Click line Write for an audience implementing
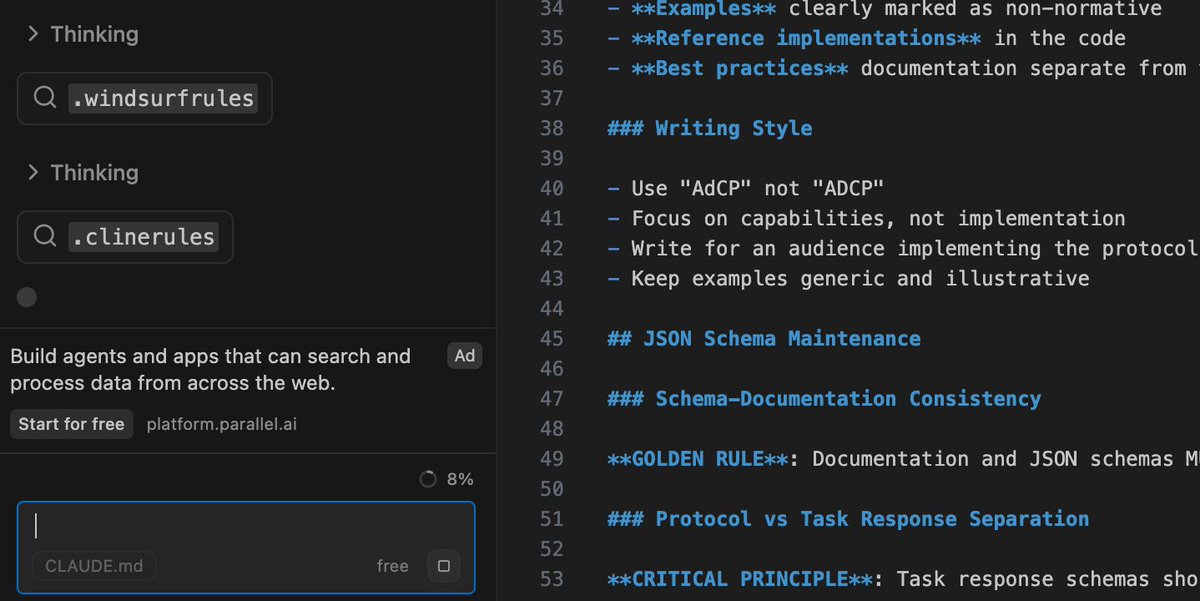1200x601 pixels. [903, 248]
